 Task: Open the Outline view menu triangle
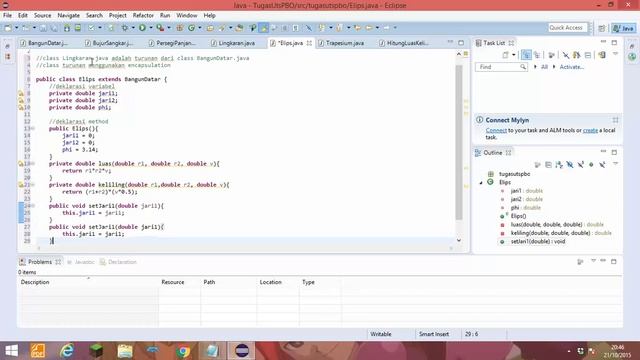point(615,164)
